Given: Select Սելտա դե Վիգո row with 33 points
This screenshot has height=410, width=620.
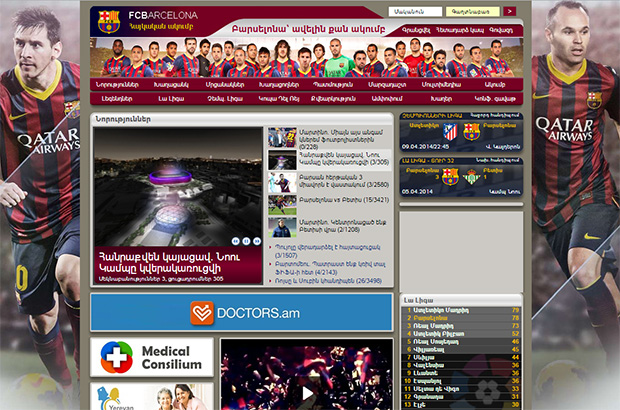Looking at the screenshot, I should tap(461, 389).
